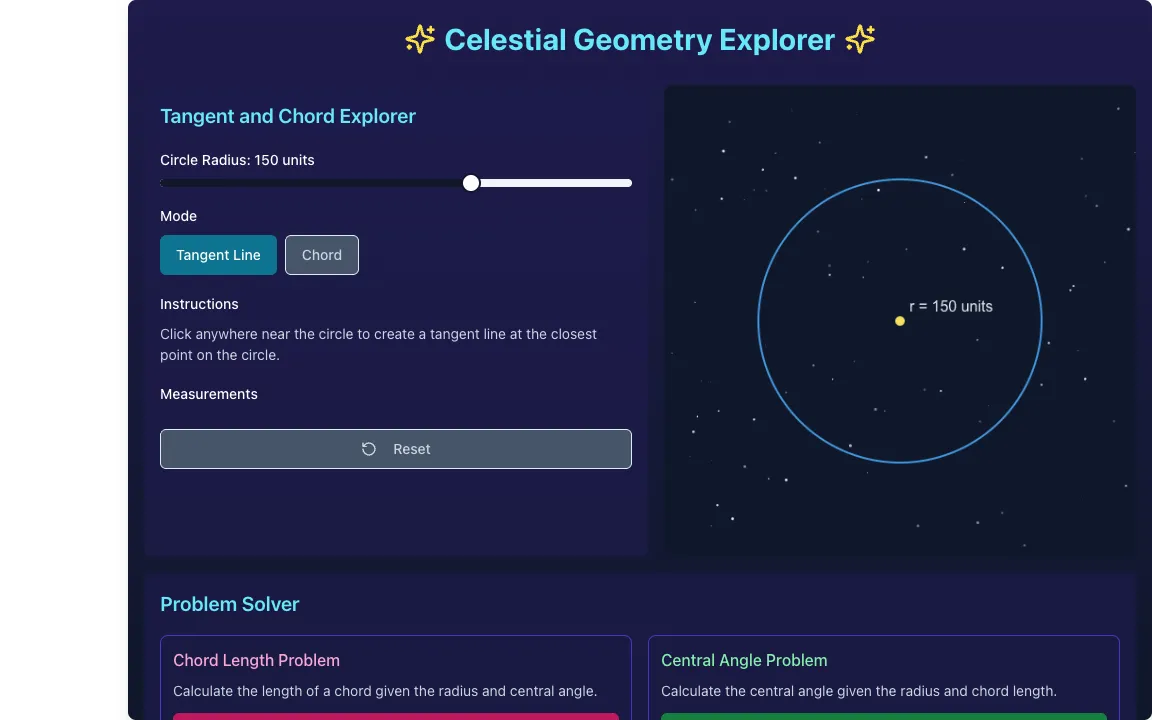Click the sparkle icon left of title

click(420, 39)
